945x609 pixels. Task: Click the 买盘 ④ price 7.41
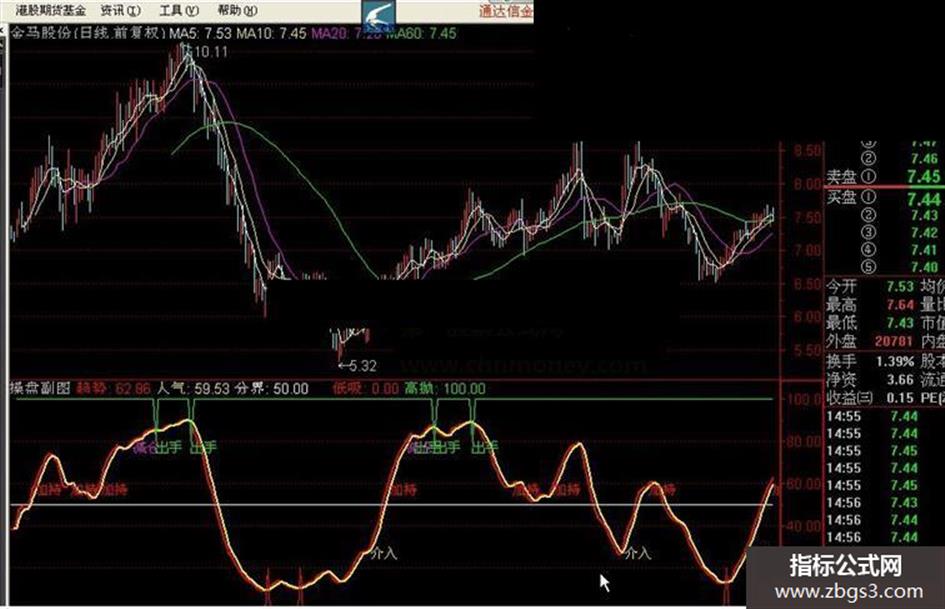coord(924,250)
